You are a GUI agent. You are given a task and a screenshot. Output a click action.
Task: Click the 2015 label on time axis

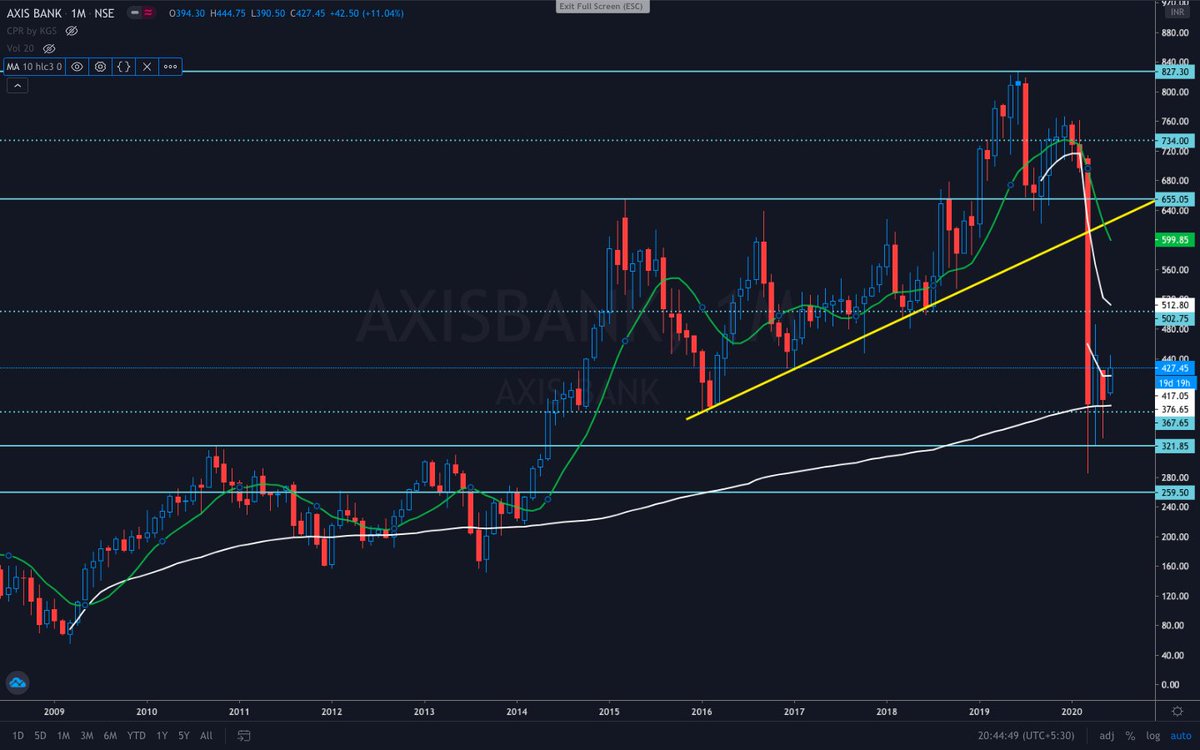(608, 713)
